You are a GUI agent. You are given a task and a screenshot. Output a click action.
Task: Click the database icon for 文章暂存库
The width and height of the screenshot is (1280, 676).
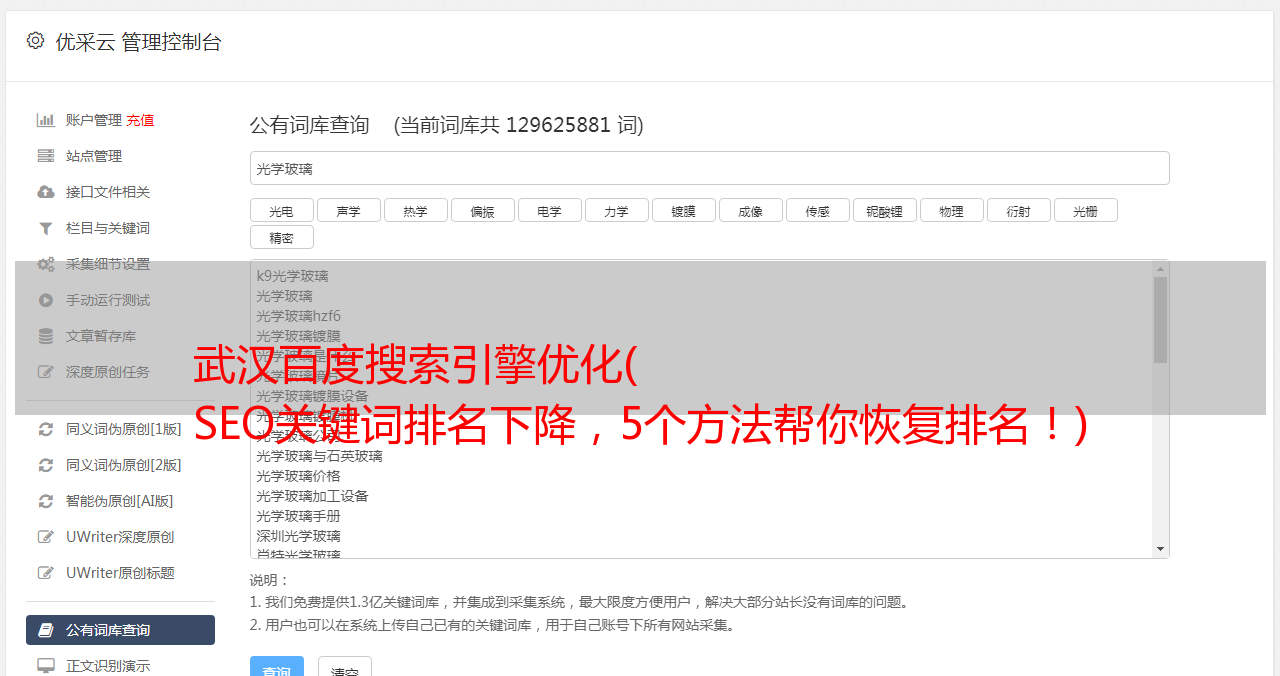45,336
